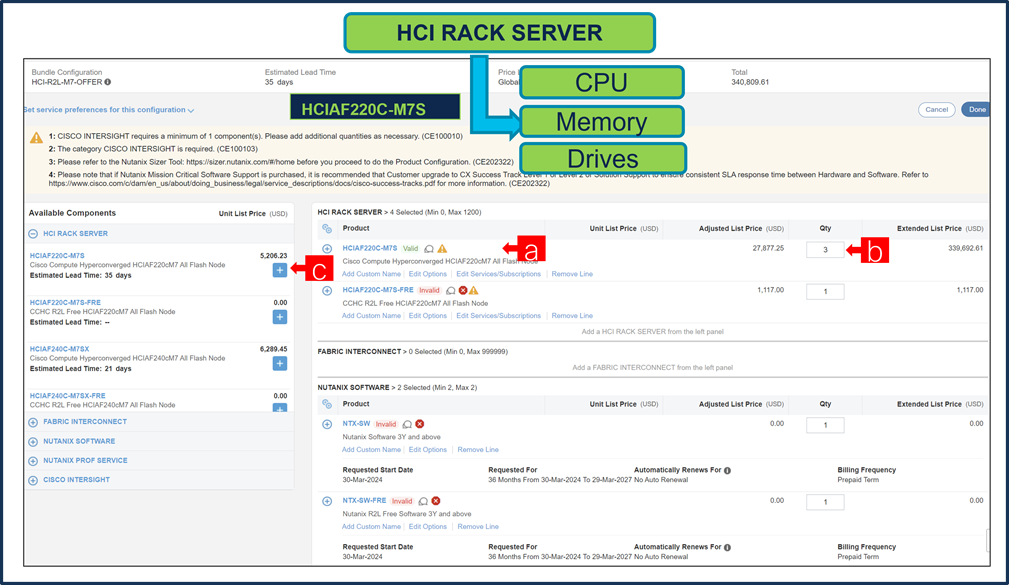Click the red error icon on NTX-SW
The height and width of the screenshot is (585, 1009).
(420, 423)
